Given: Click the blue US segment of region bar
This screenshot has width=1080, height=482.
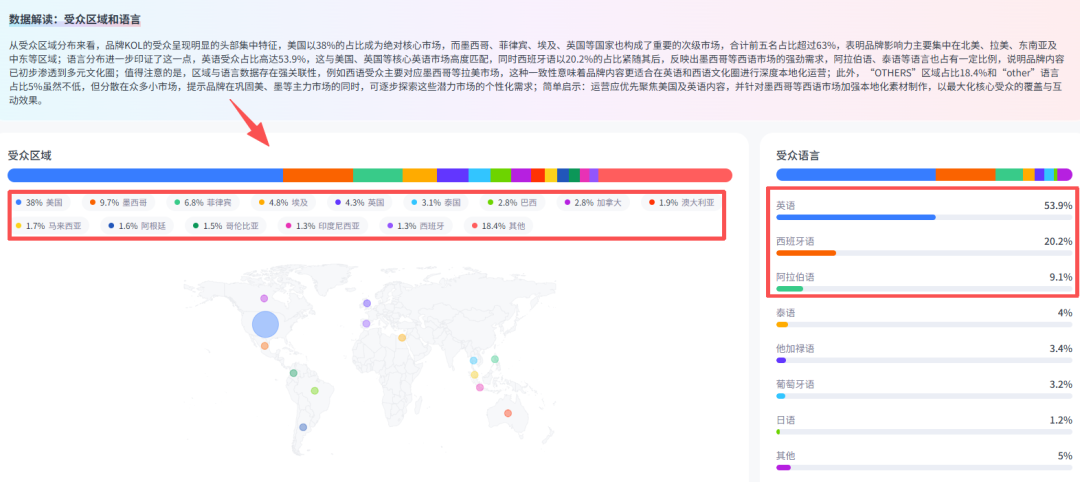Looking at the screenshot, I should click(145, 176).
